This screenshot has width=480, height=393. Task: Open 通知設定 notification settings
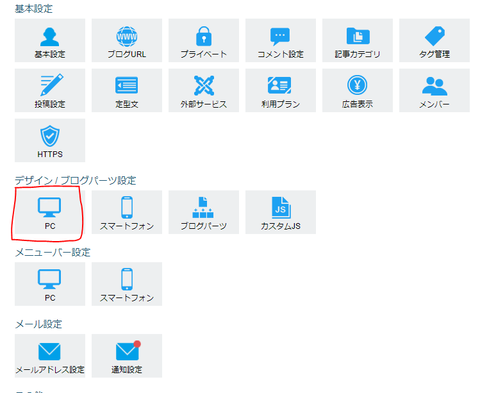(x=127, y=356)
